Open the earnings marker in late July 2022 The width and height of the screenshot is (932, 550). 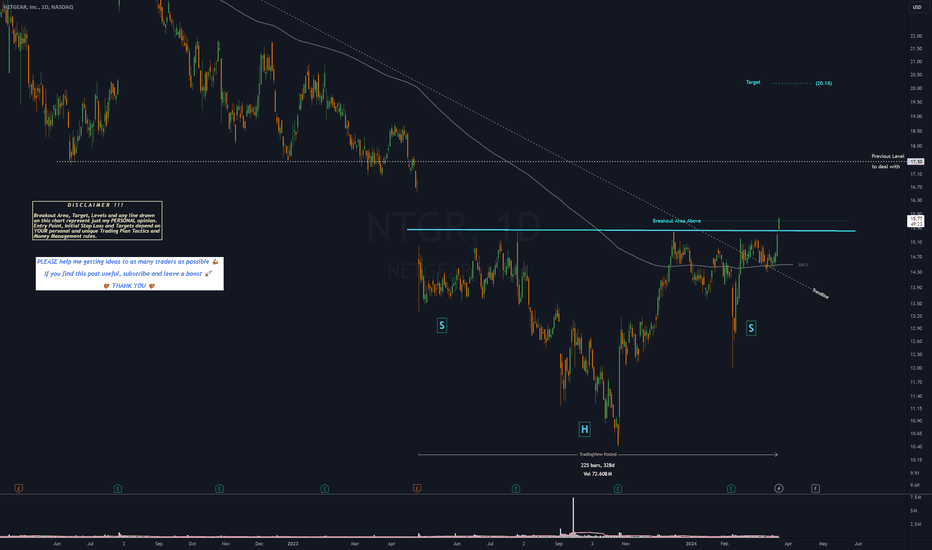click(118, 489)
